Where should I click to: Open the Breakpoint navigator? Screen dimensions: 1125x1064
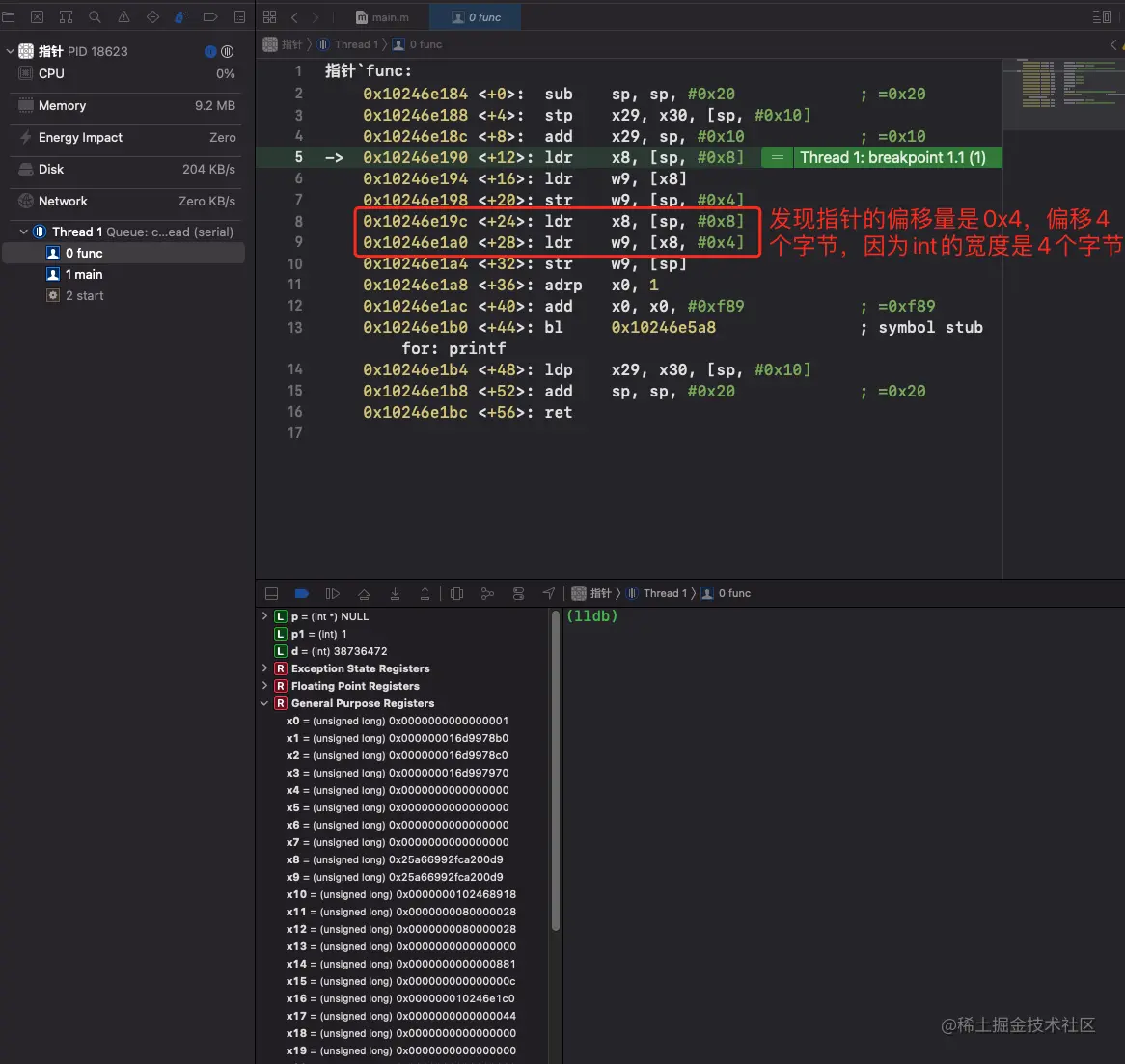(210, 16)
